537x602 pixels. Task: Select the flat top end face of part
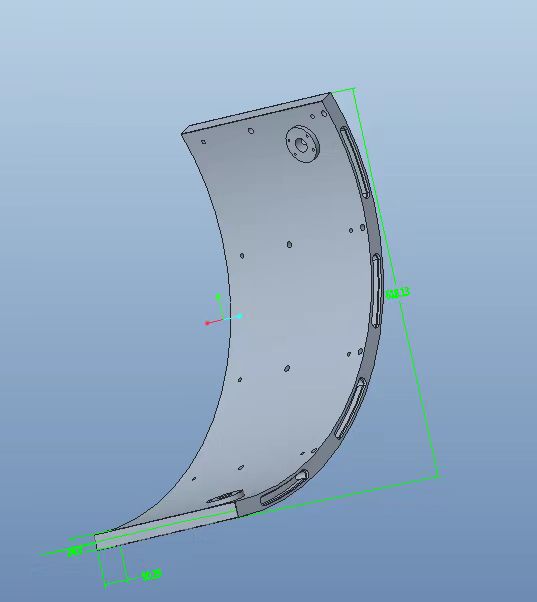pos(256,112)
